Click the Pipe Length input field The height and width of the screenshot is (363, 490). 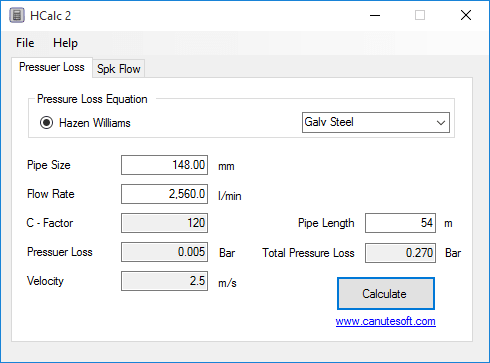(x=400, y=223)
